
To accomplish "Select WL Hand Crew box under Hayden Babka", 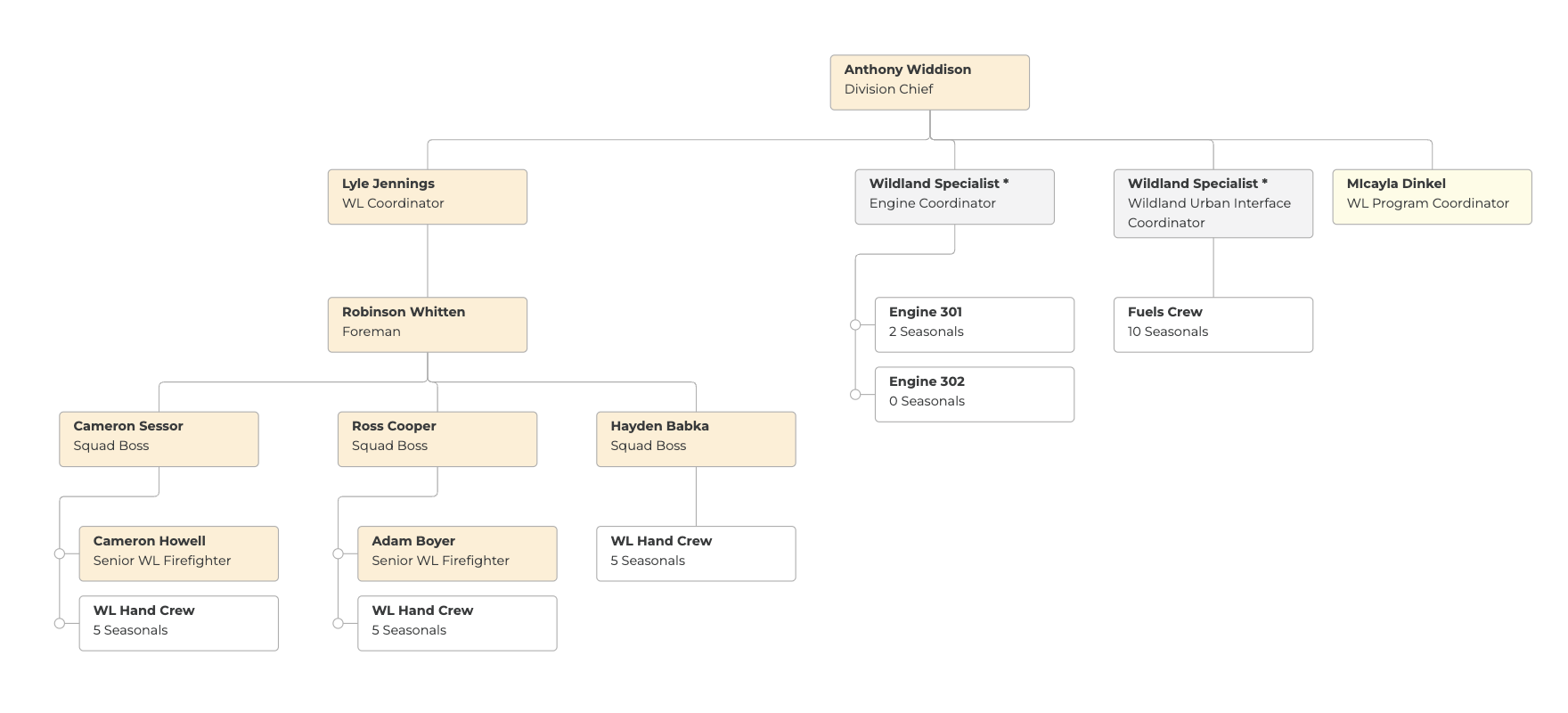I will (696, 553).
